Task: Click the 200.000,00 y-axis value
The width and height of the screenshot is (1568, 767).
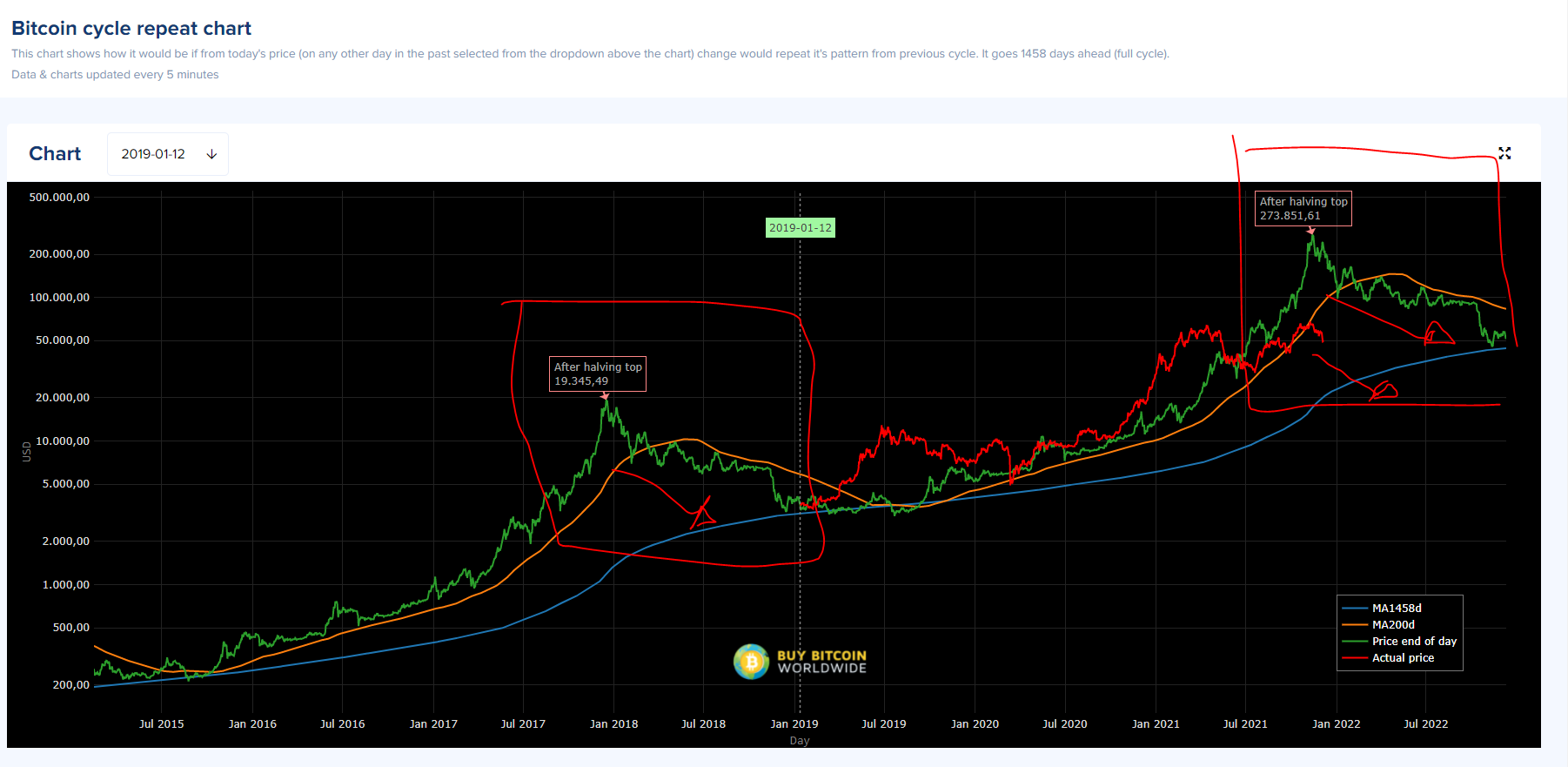Action: [x=59, y=254]
